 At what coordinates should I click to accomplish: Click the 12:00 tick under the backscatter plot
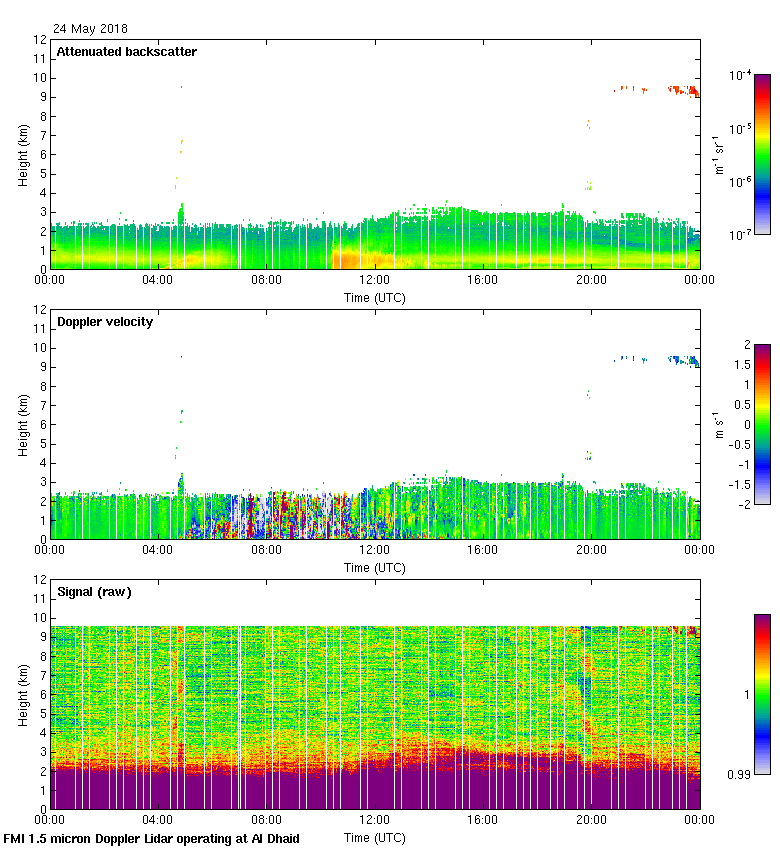(375, 281)
